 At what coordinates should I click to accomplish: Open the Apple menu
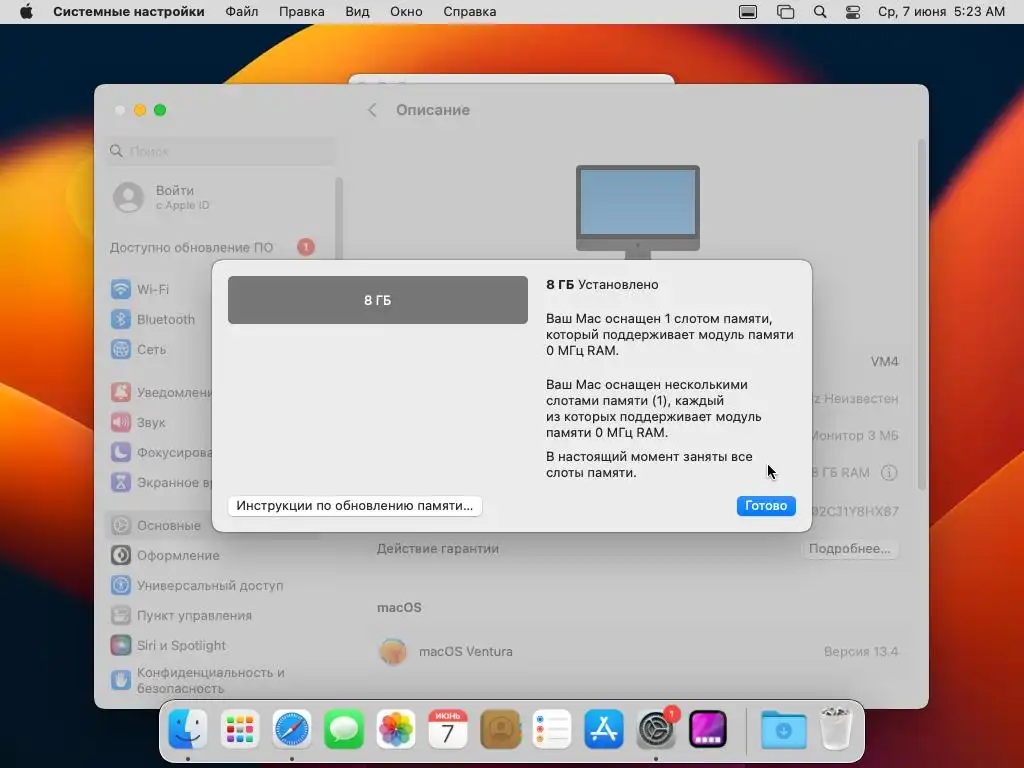[26, 12]
